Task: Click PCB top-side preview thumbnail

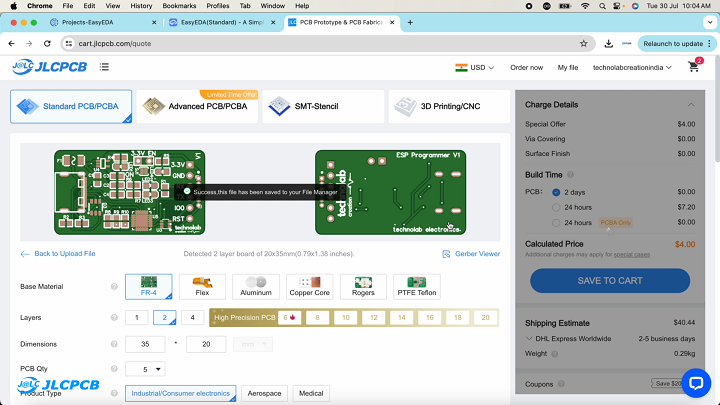Action: (x=129, y=192)
